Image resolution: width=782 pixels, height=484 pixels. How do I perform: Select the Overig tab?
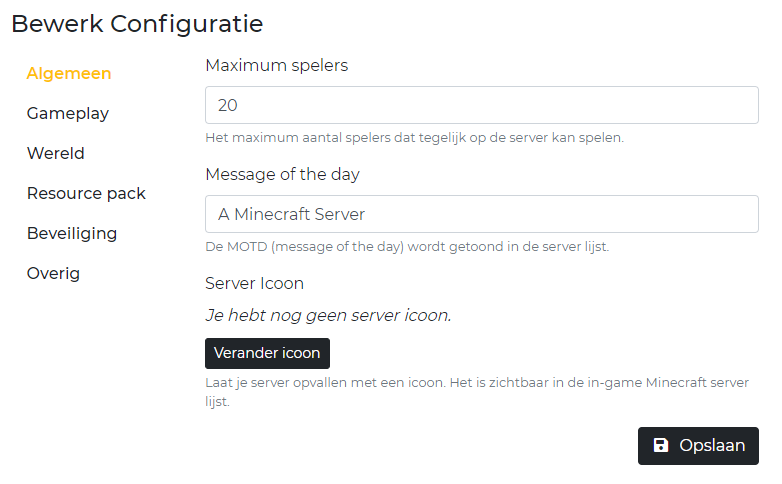point(54,273)
